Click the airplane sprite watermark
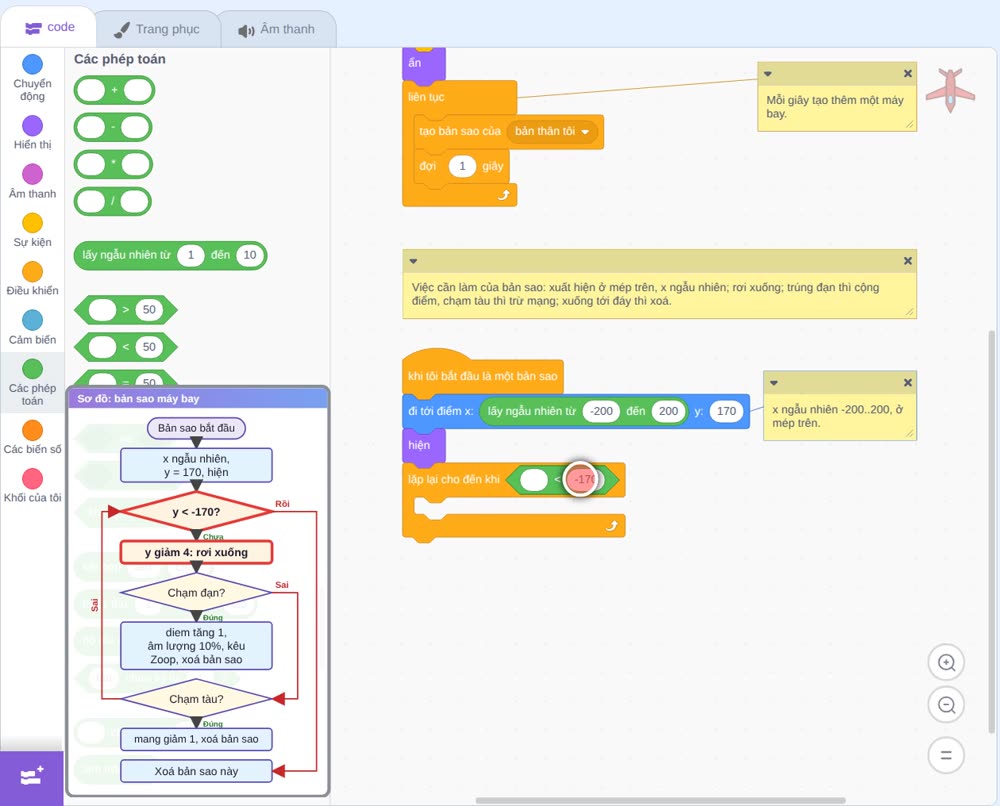This screenshot has width=1000, height=806. click(x=950, y=90)
